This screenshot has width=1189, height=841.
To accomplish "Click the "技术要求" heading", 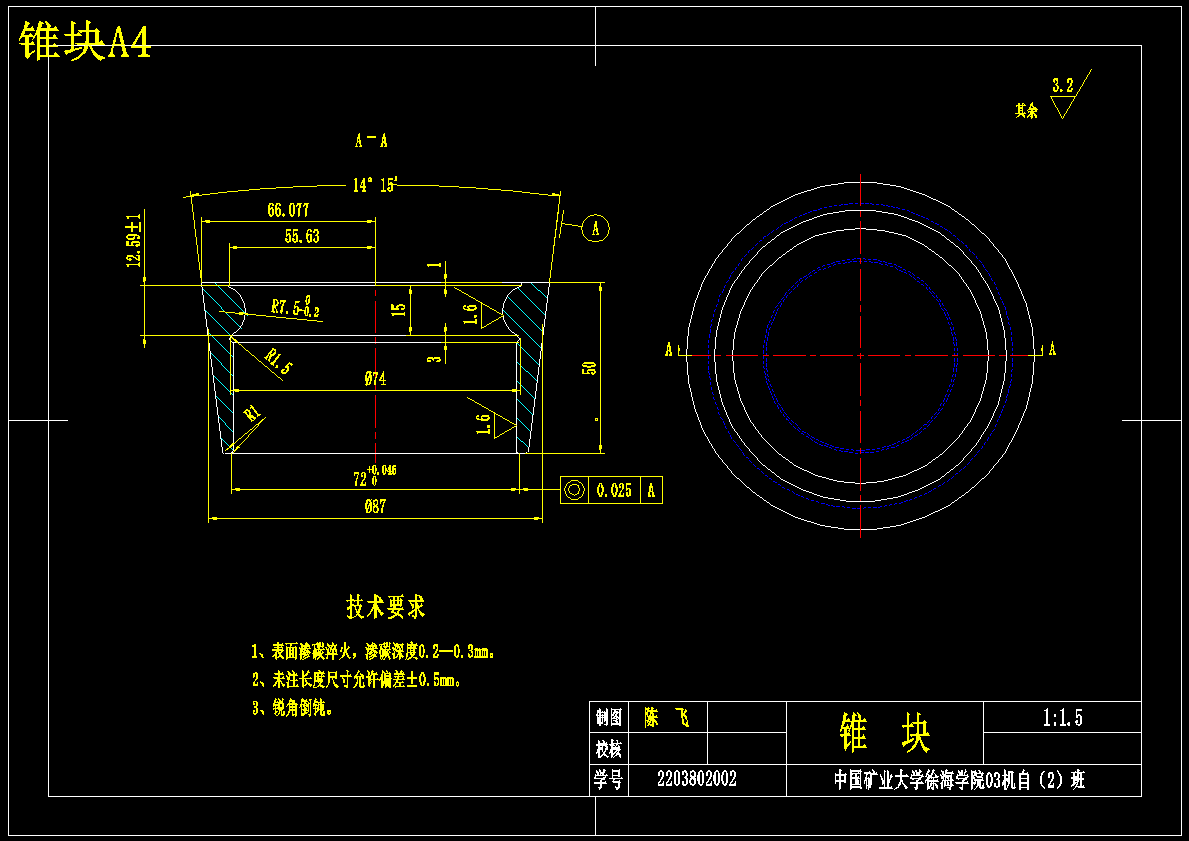I will (x=385, y=607).
